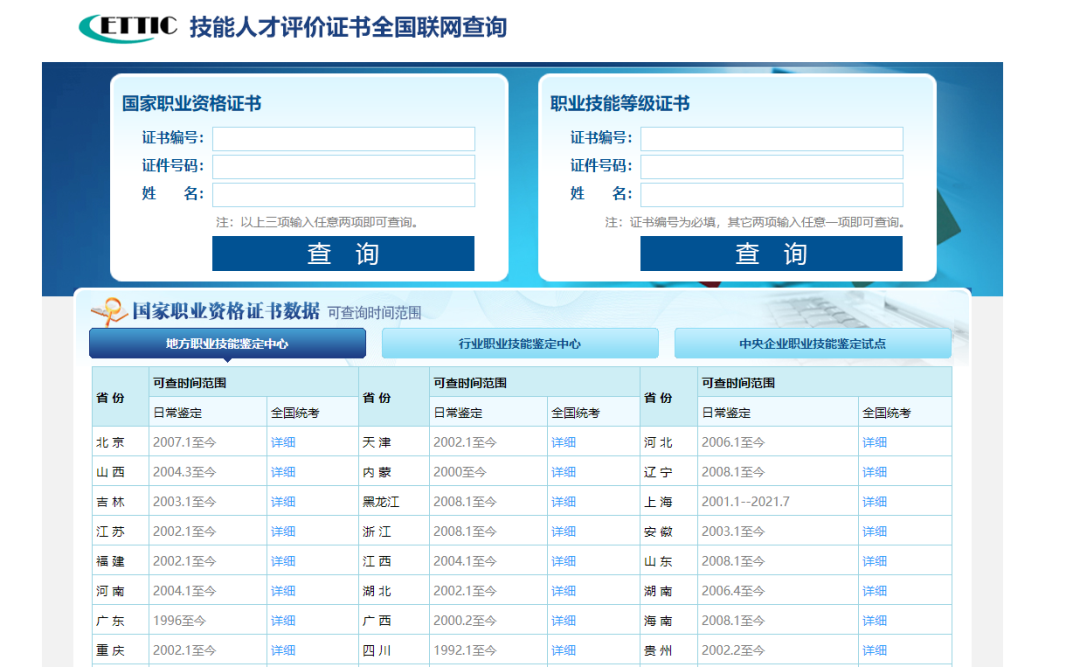Screen dimensions: 1080x667
Task: Open 详细 details for 黑龙江
Action: coord(563,501)
